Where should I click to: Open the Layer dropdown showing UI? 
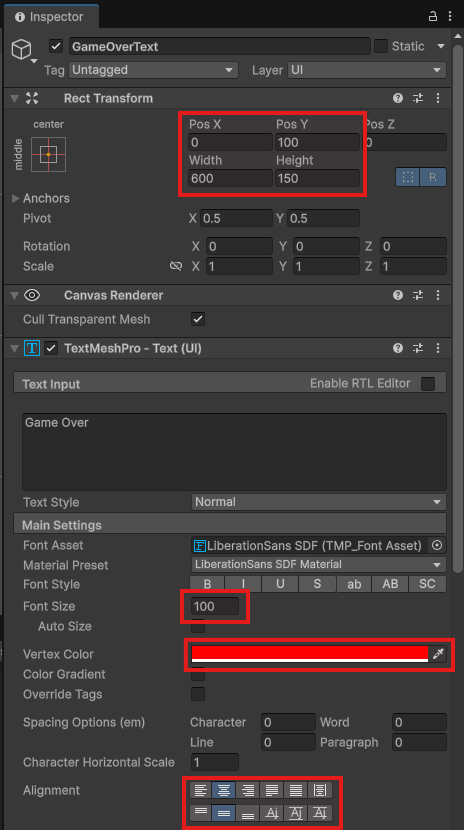(367, 70)
